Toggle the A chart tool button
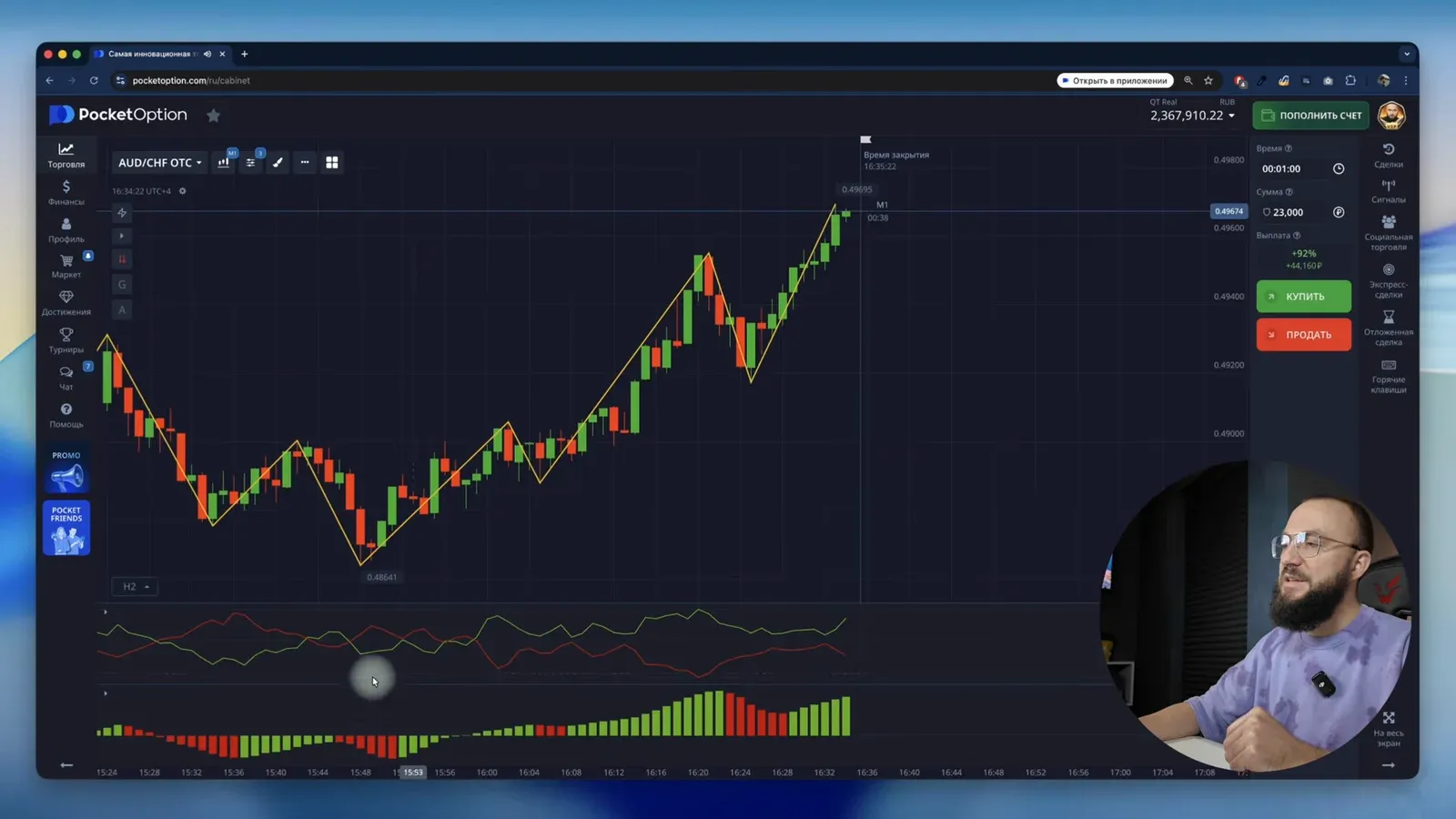Image resolution: width=1456 pixels, height=819 pixels. (x=122, y=309)
